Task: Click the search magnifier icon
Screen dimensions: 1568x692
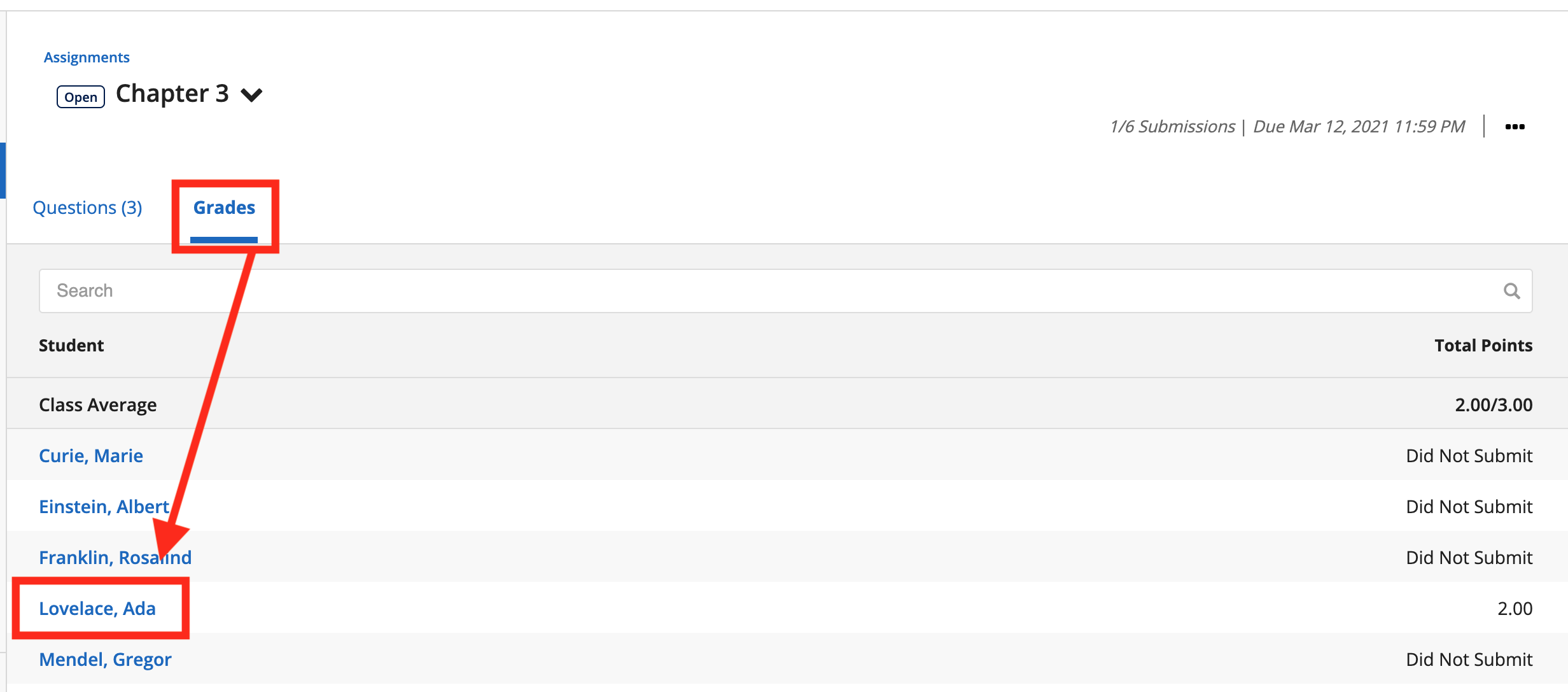Action: pos(1511,291)
